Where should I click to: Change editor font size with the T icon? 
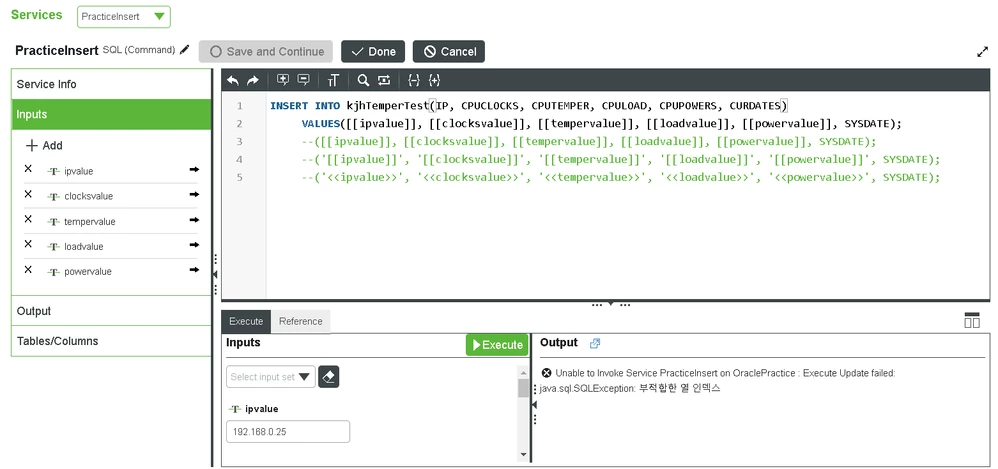334,80
